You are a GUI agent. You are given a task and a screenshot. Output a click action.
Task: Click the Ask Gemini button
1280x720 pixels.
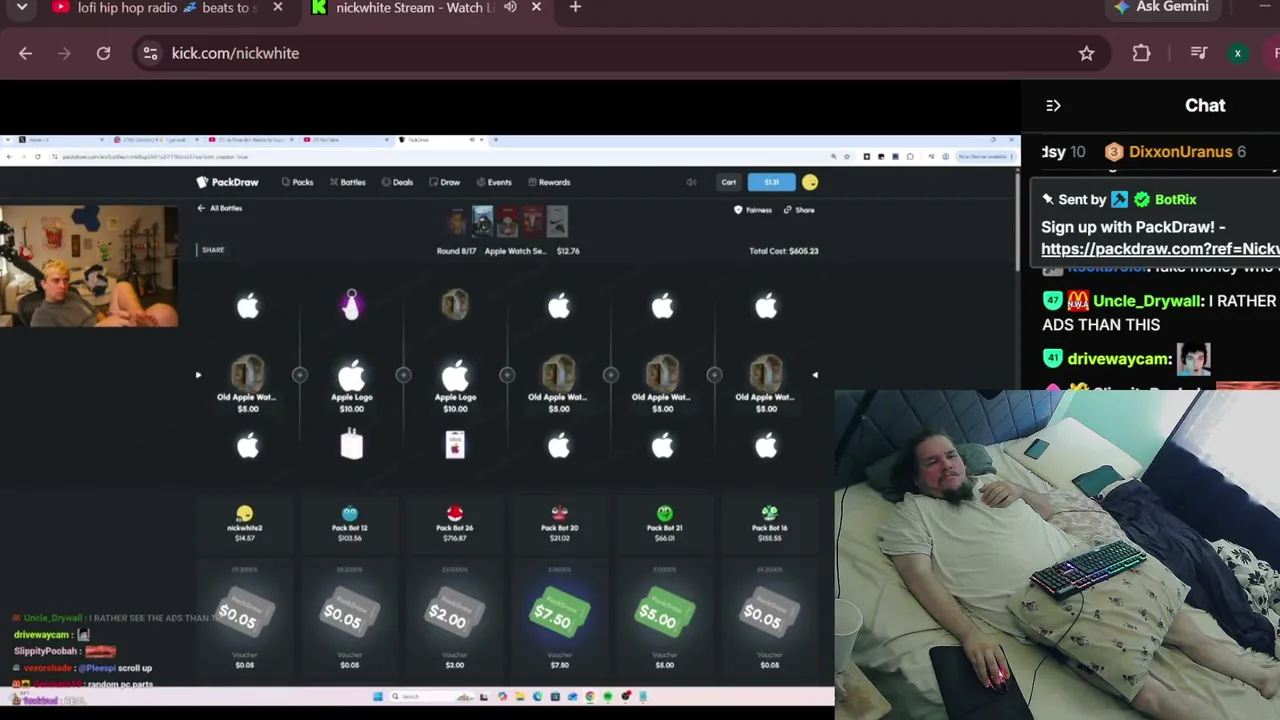click(1162, 7)
